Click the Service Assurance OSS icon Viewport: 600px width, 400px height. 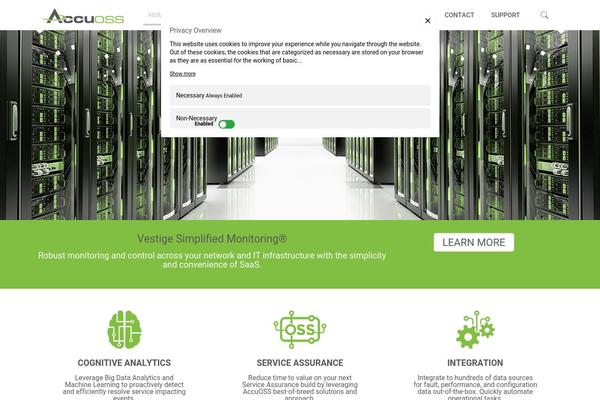tap(300, 329)
